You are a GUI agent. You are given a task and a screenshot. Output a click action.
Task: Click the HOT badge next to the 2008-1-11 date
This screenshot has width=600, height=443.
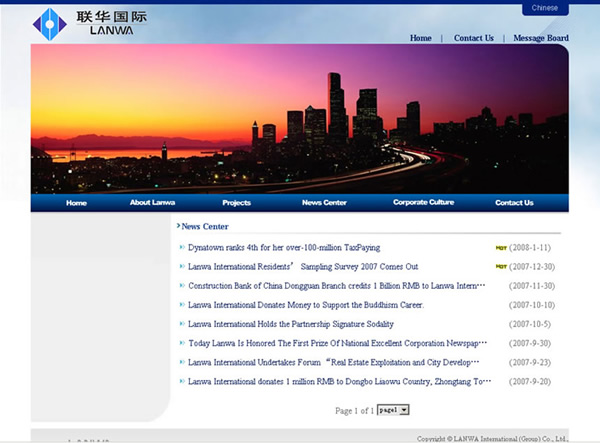[x=501, y=248]
